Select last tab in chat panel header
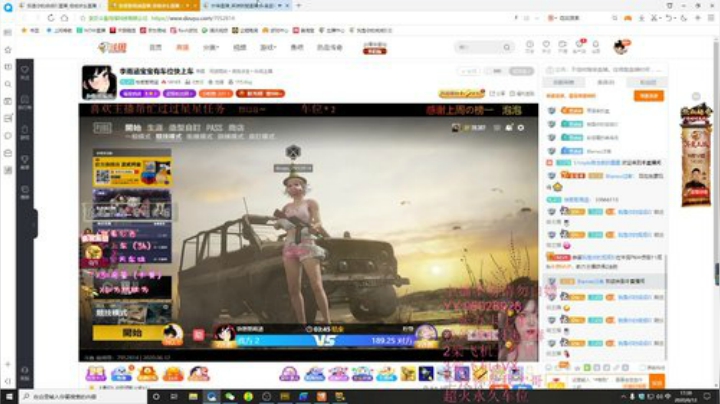Image resolution: width=720 pixels, height=404 pixels. click(x=647, y=82)
